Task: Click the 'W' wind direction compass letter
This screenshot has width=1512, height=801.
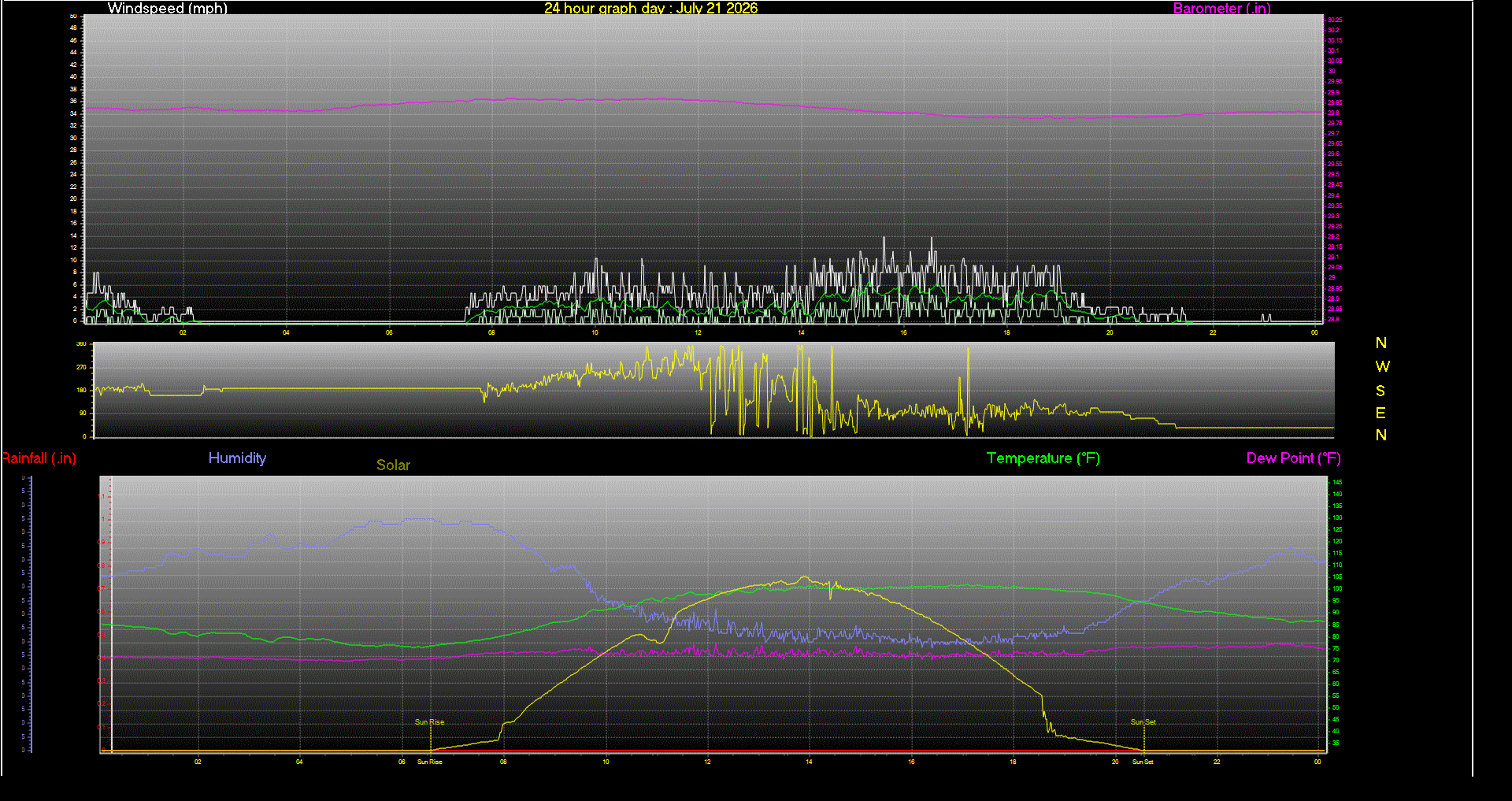Action: (1382, 366)
